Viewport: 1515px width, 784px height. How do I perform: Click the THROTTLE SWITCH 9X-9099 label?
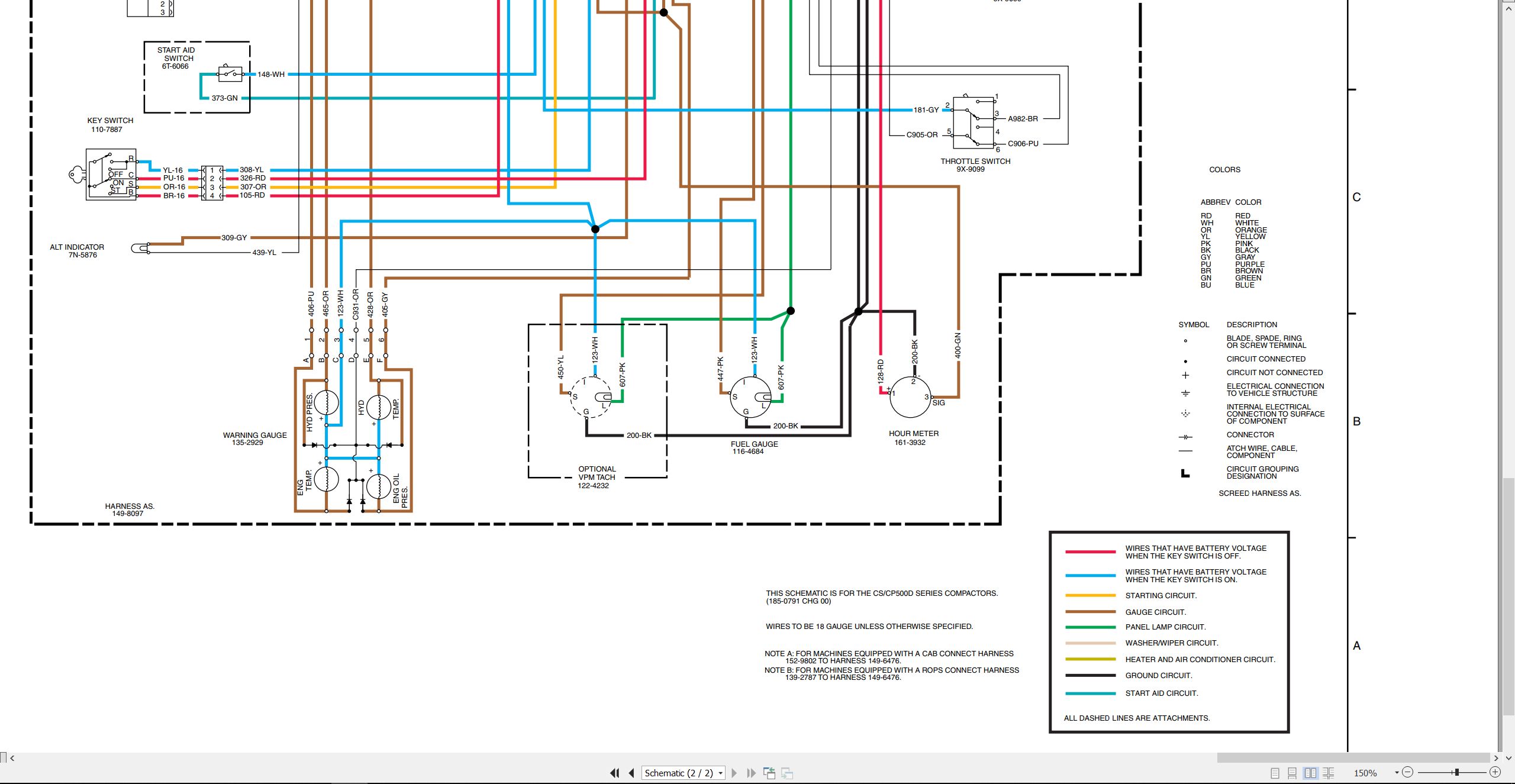click(x=975, y=165)
